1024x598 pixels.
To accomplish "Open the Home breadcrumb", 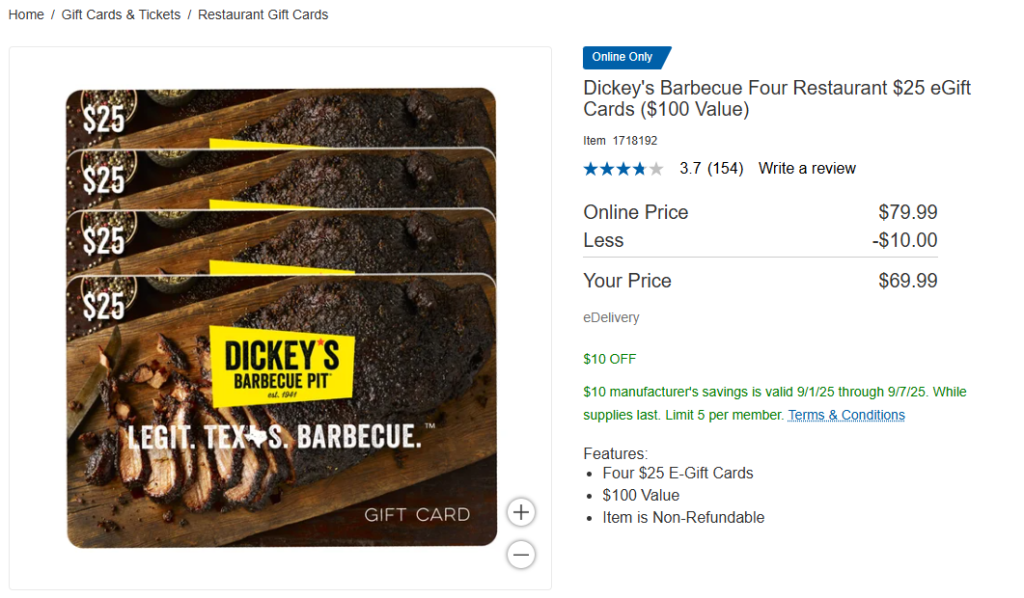I will click(x=26, y=14).
